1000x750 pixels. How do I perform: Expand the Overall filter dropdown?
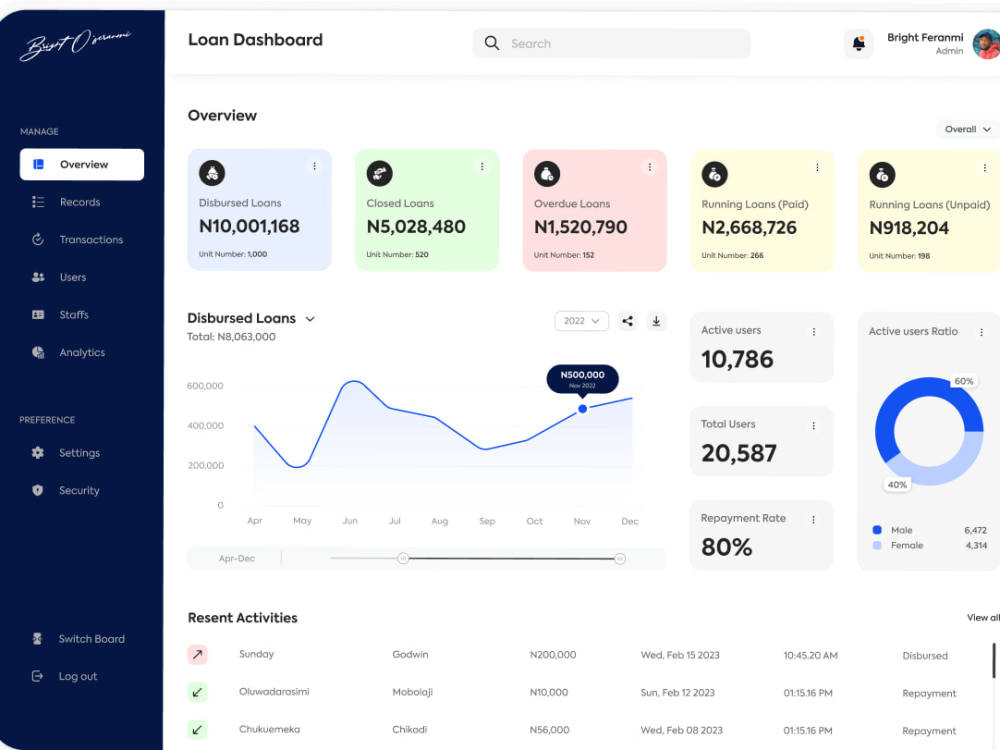click(967, 129)
